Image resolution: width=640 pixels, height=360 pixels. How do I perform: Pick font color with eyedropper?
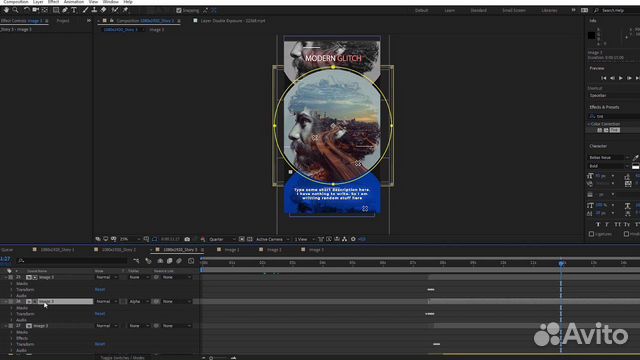(635, 158)
